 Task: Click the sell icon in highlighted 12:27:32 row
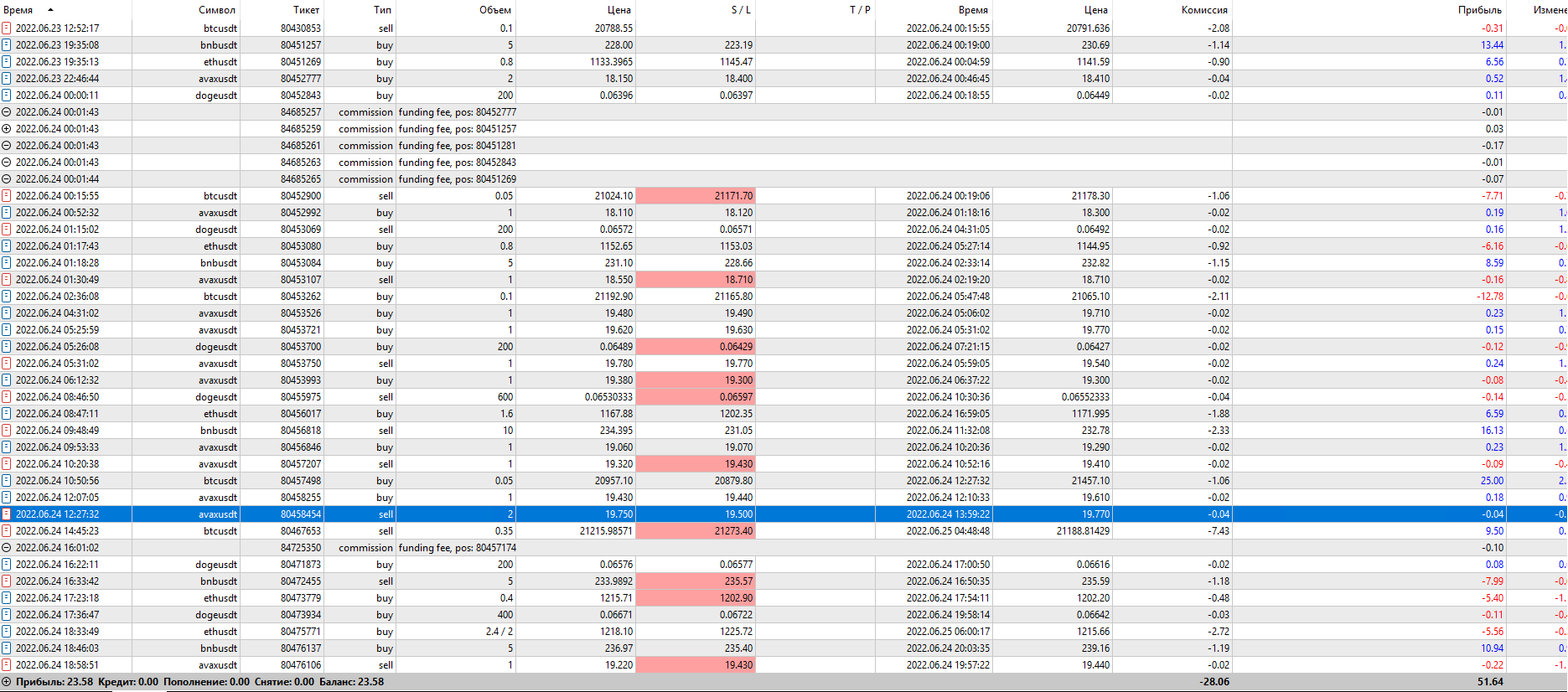click(7, 514)
